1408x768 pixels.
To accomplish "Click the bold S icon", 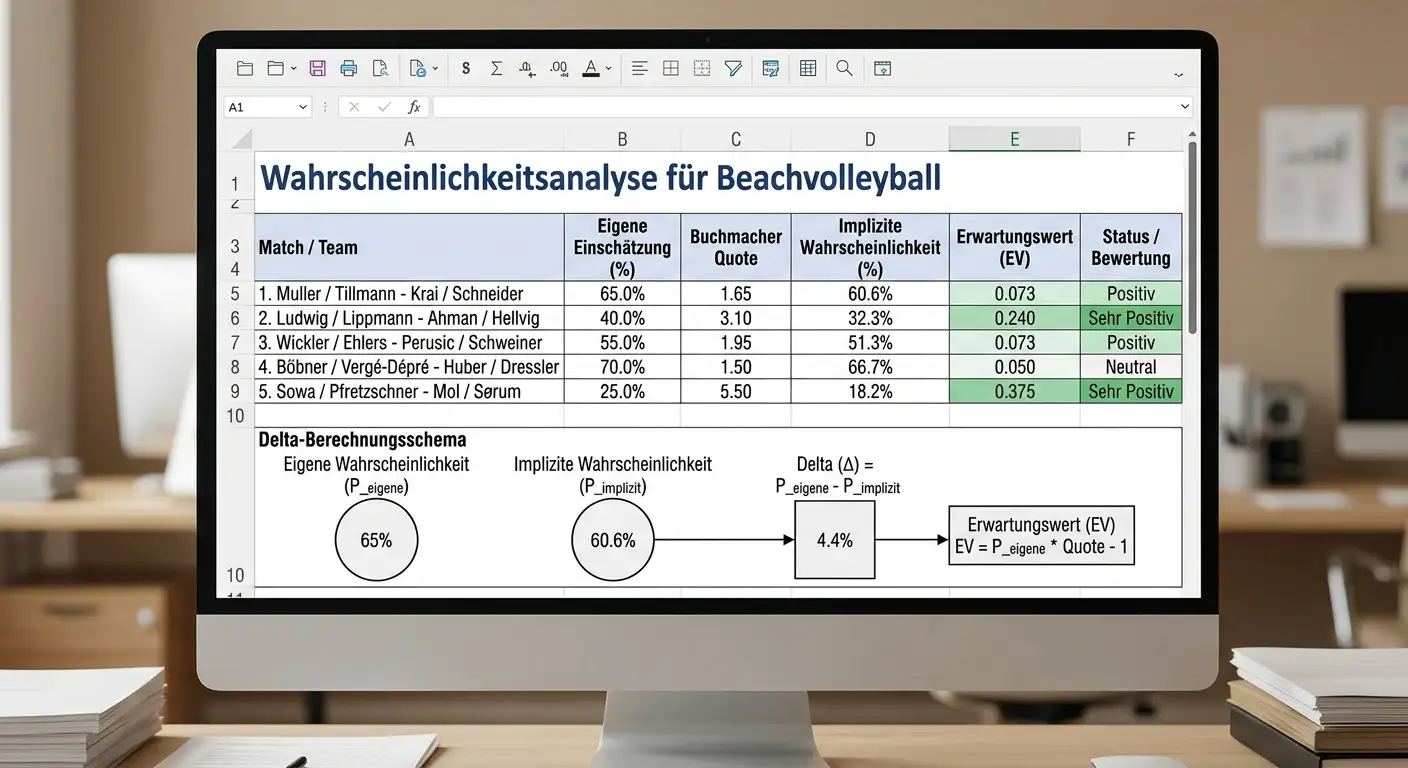I will pos(466,69).
